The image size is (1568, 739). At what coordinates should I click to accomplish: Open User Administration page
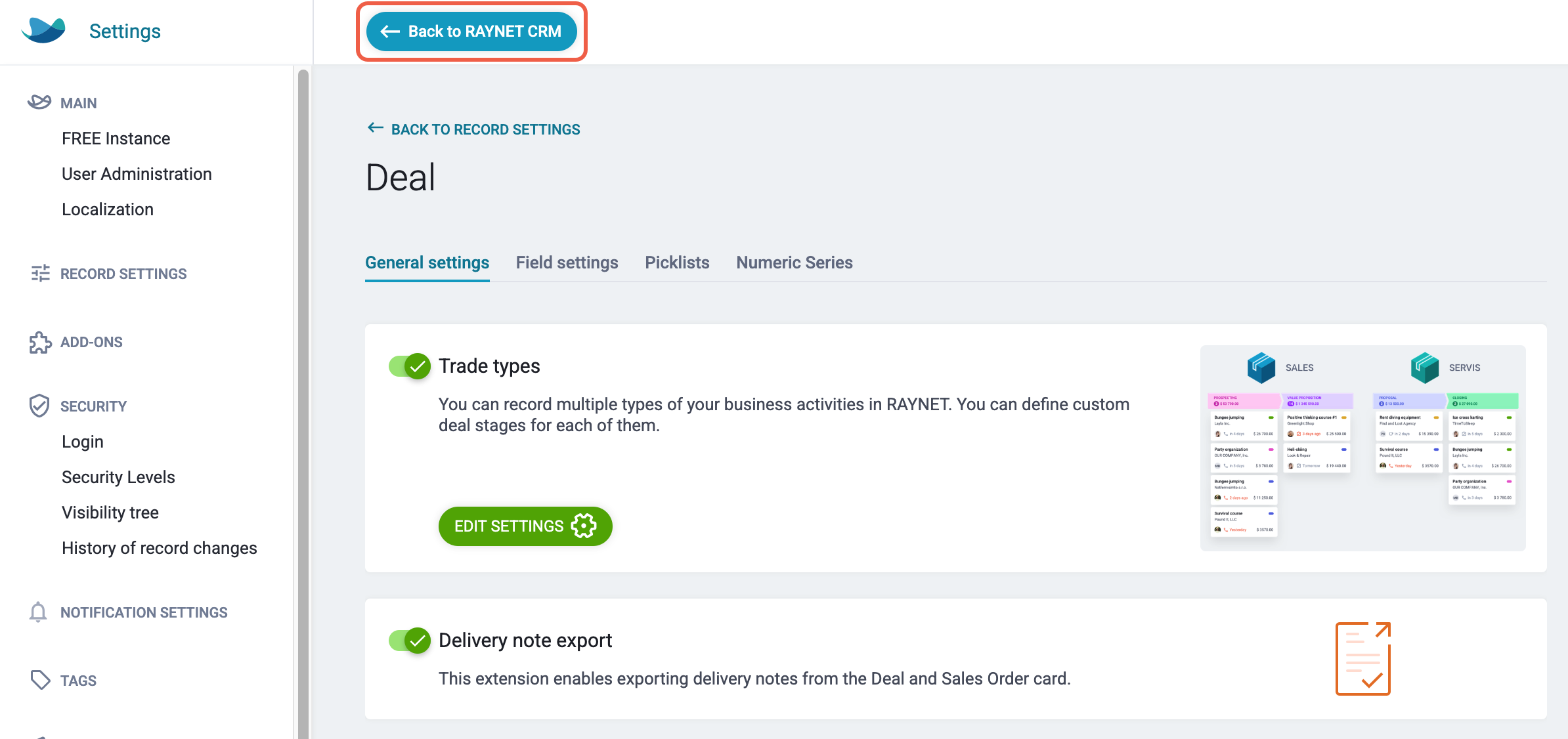coord(137,174)
